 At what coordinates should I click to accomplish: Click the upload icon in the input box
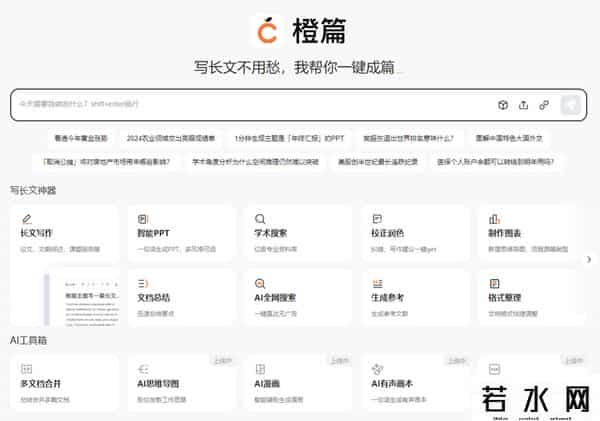(523, 104)
